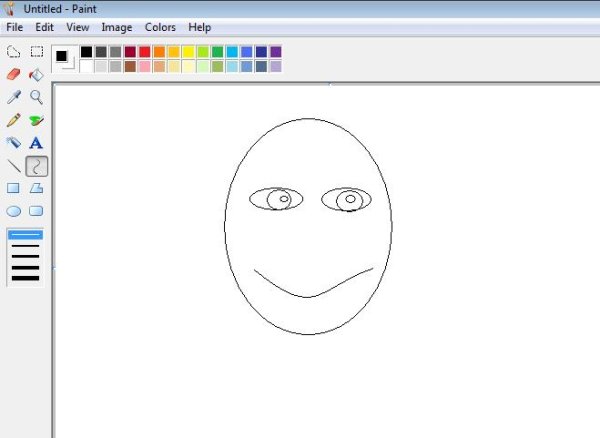600x438 pixels.
Task: Pick the Airbrush tool
Action: click(x=14, y=143)
